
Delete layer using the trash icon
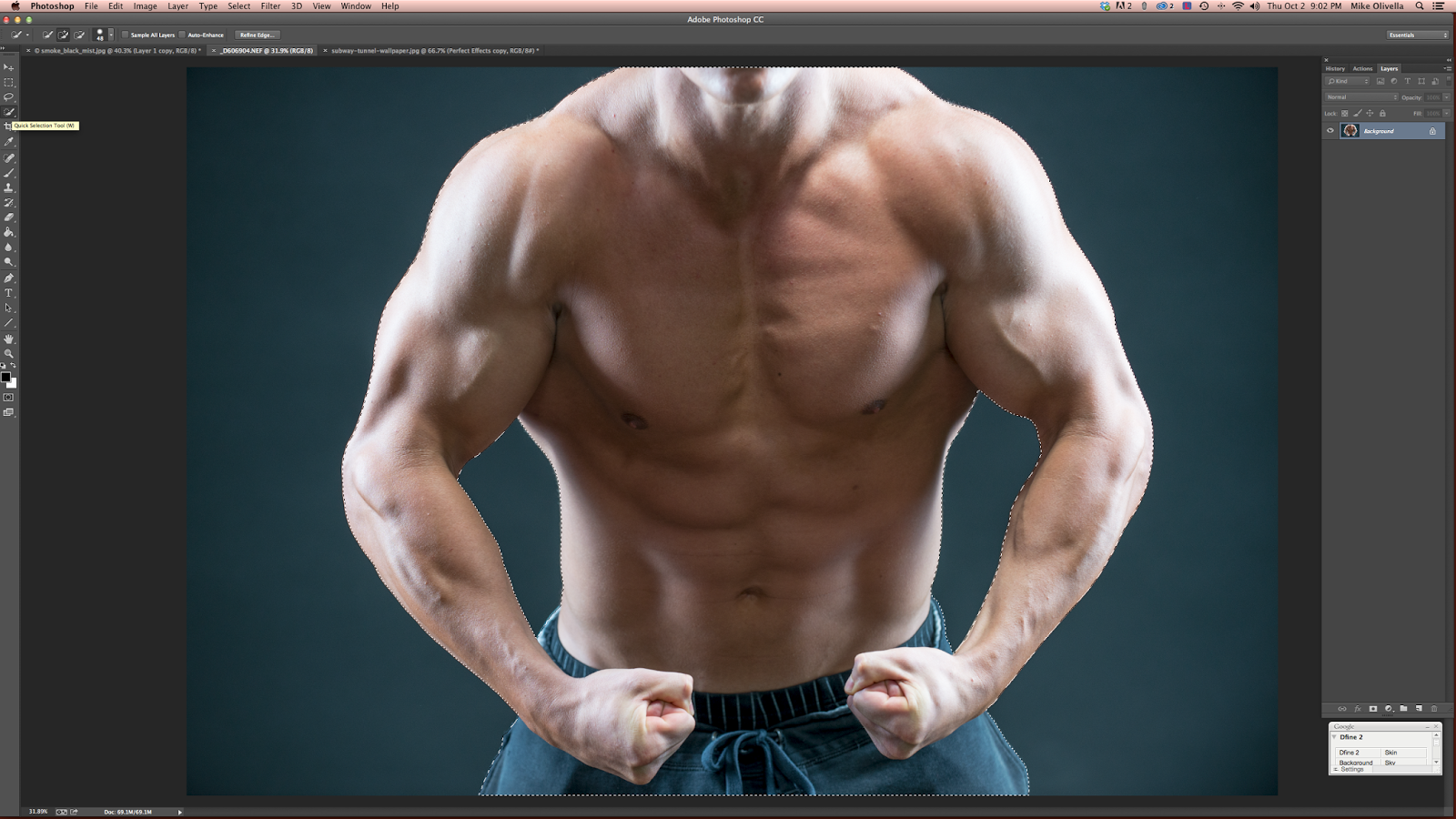(1435, 709)
